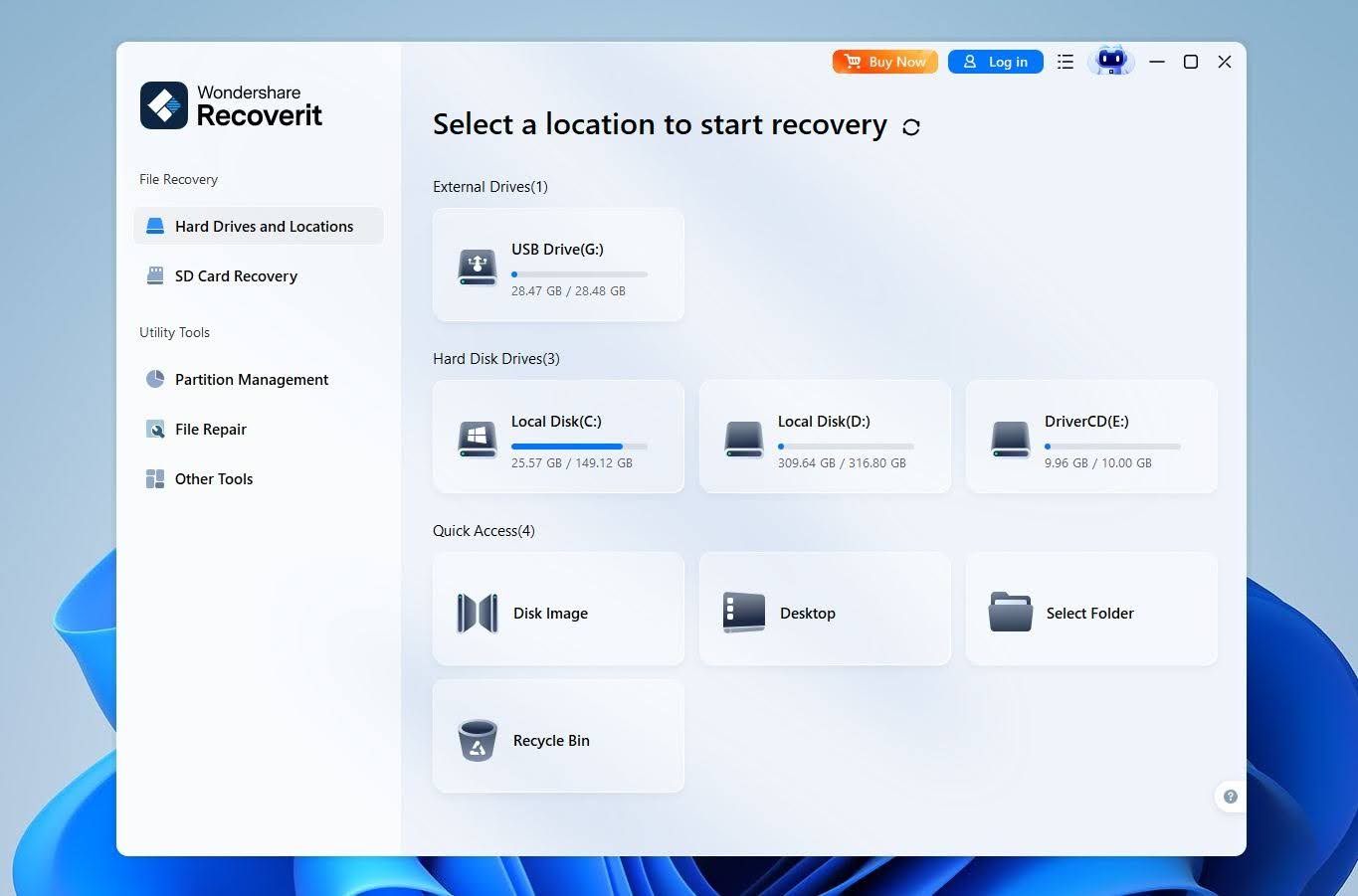Click the Partition Management pie icon
The height and width of the screenshot is (896, 1358).
155,379
